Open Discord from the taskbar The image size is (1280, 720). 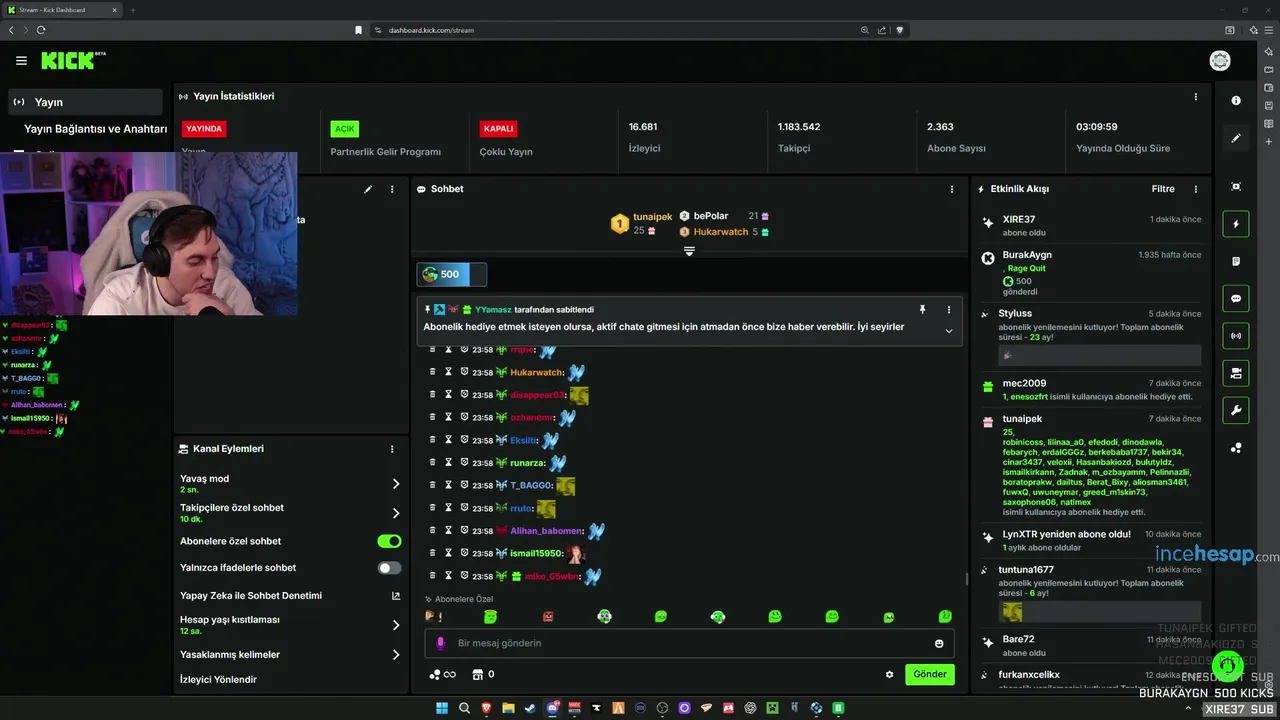[552, 708]
